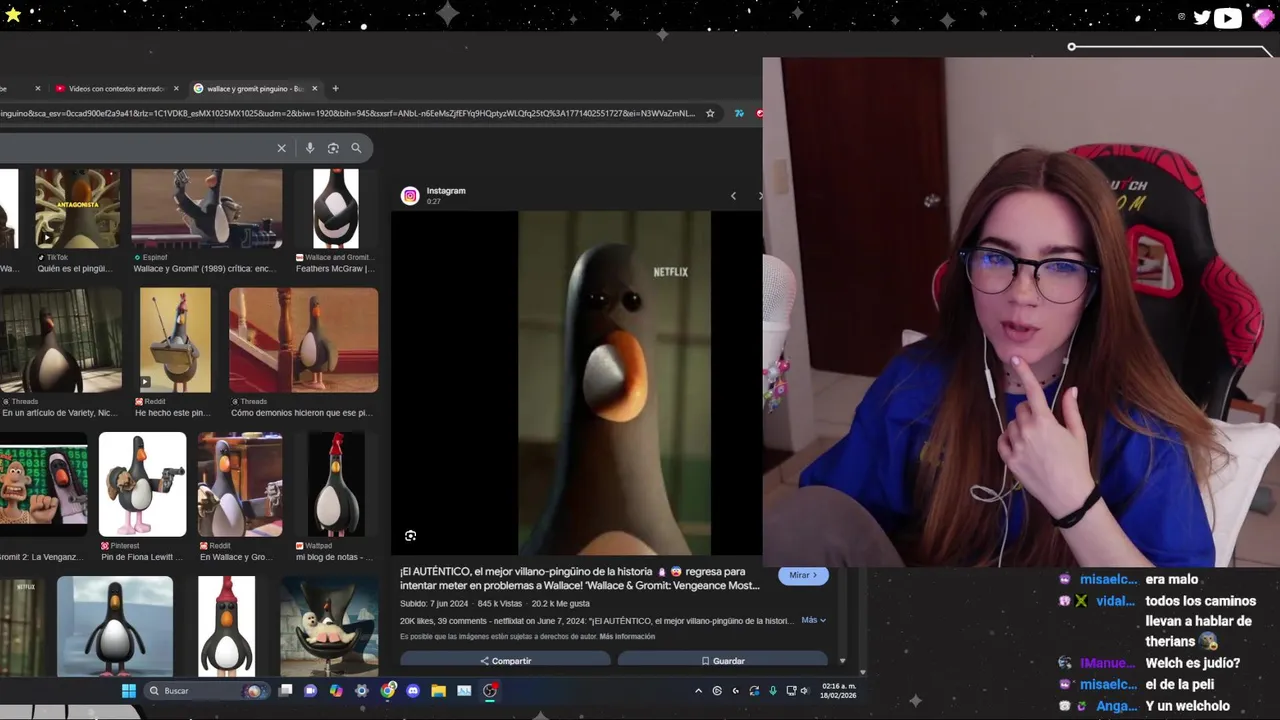The width and height of the screenshot is (1280, 720).
Task: Start voice search with the microphone icon
Action: click(x=310, y=148)
